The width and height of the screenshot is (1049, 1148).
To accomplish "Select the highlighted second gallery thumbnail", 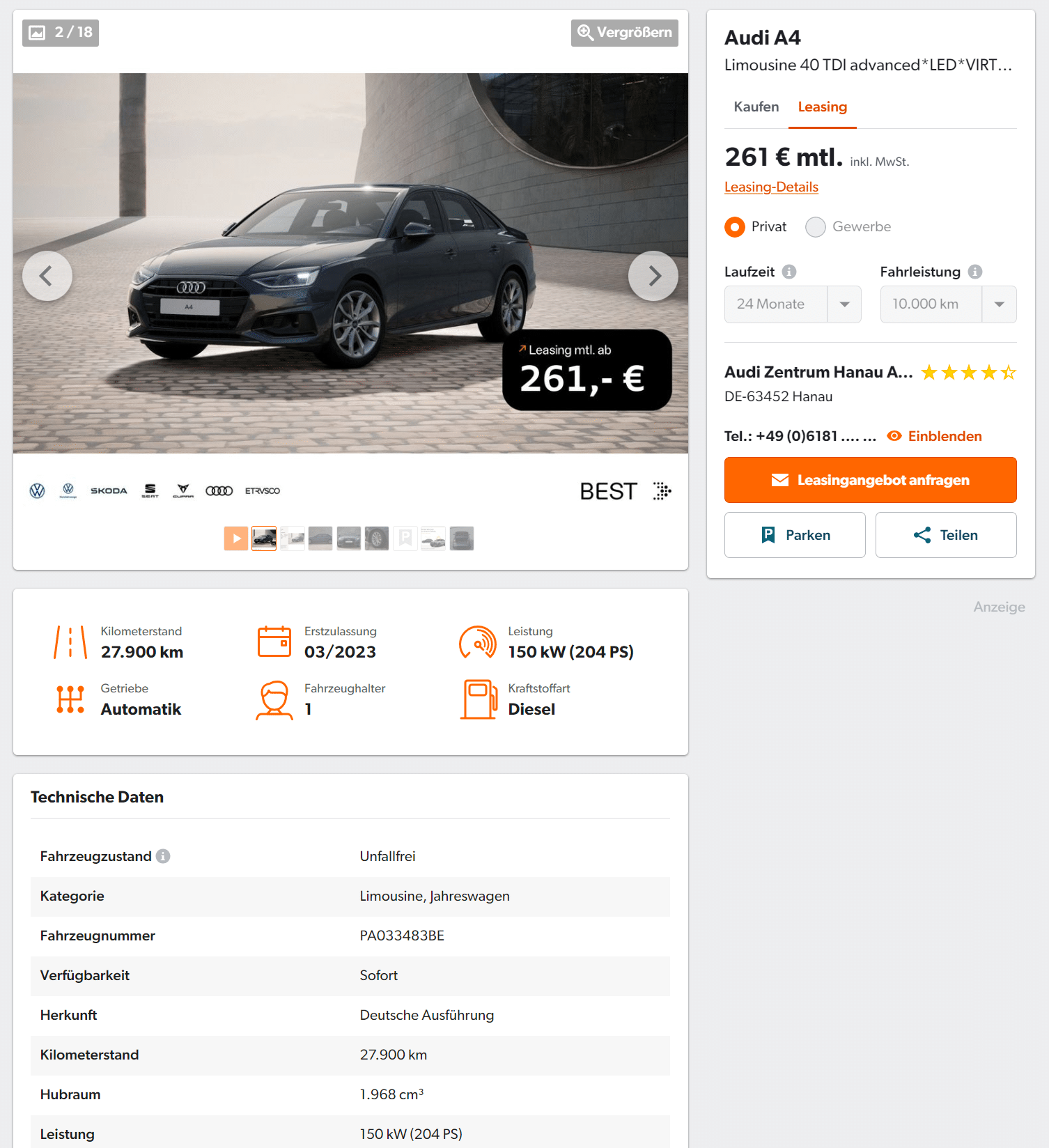I will 264,538.
